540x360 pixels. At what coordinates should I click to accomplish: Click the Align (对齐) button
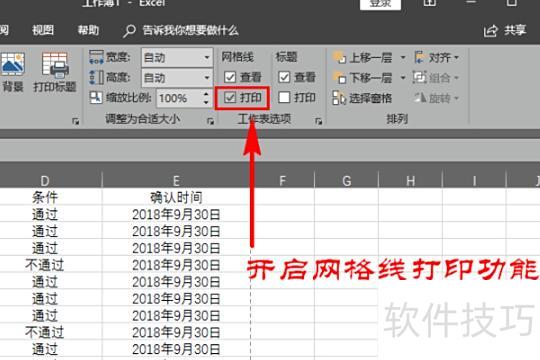pyautogui.click(x=437, y=58)
